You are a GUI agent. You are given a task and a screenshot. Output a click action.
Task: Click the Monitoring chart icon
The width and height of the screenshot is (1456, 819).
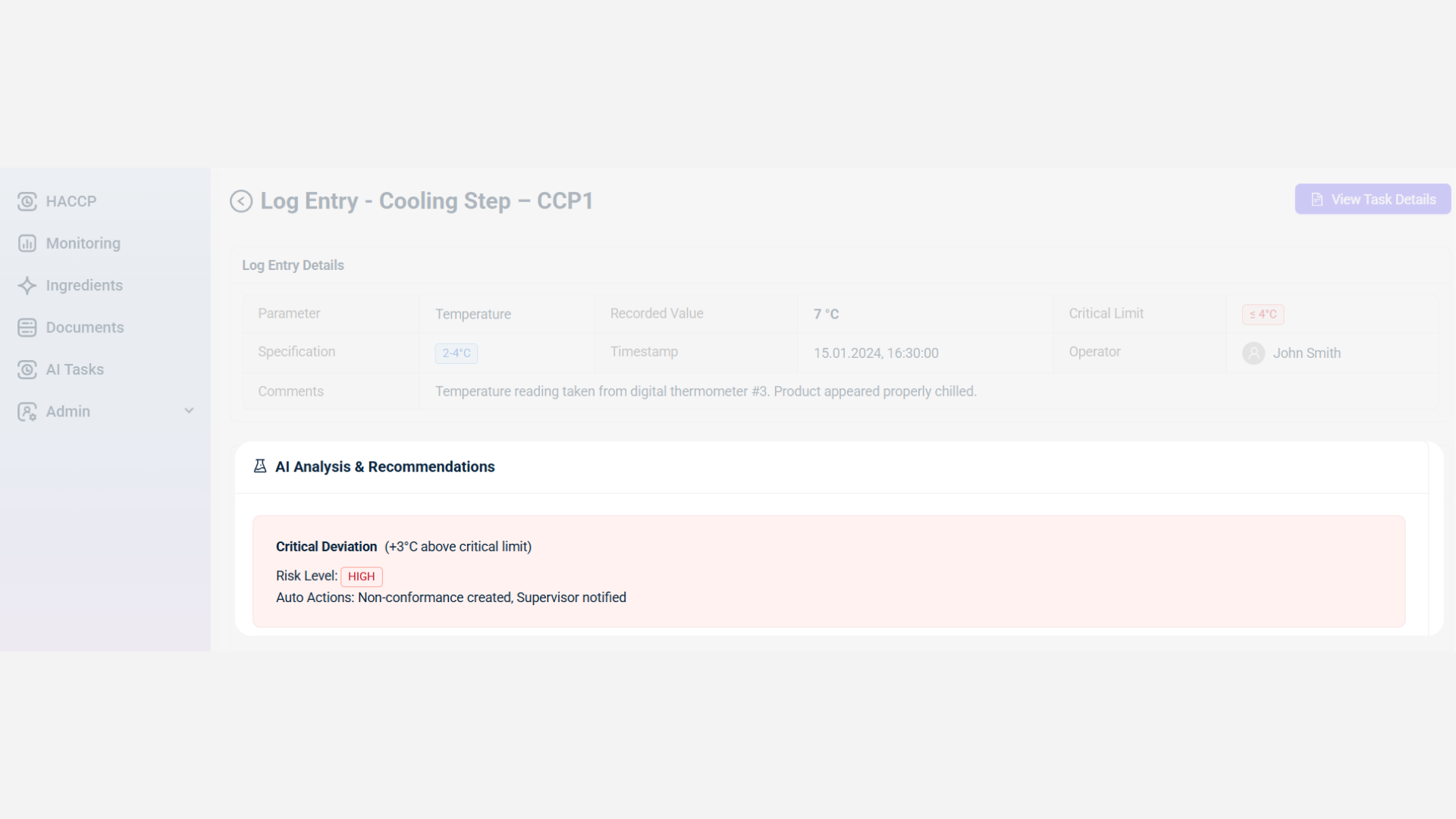pyautogui.click(x=27, y=243)
